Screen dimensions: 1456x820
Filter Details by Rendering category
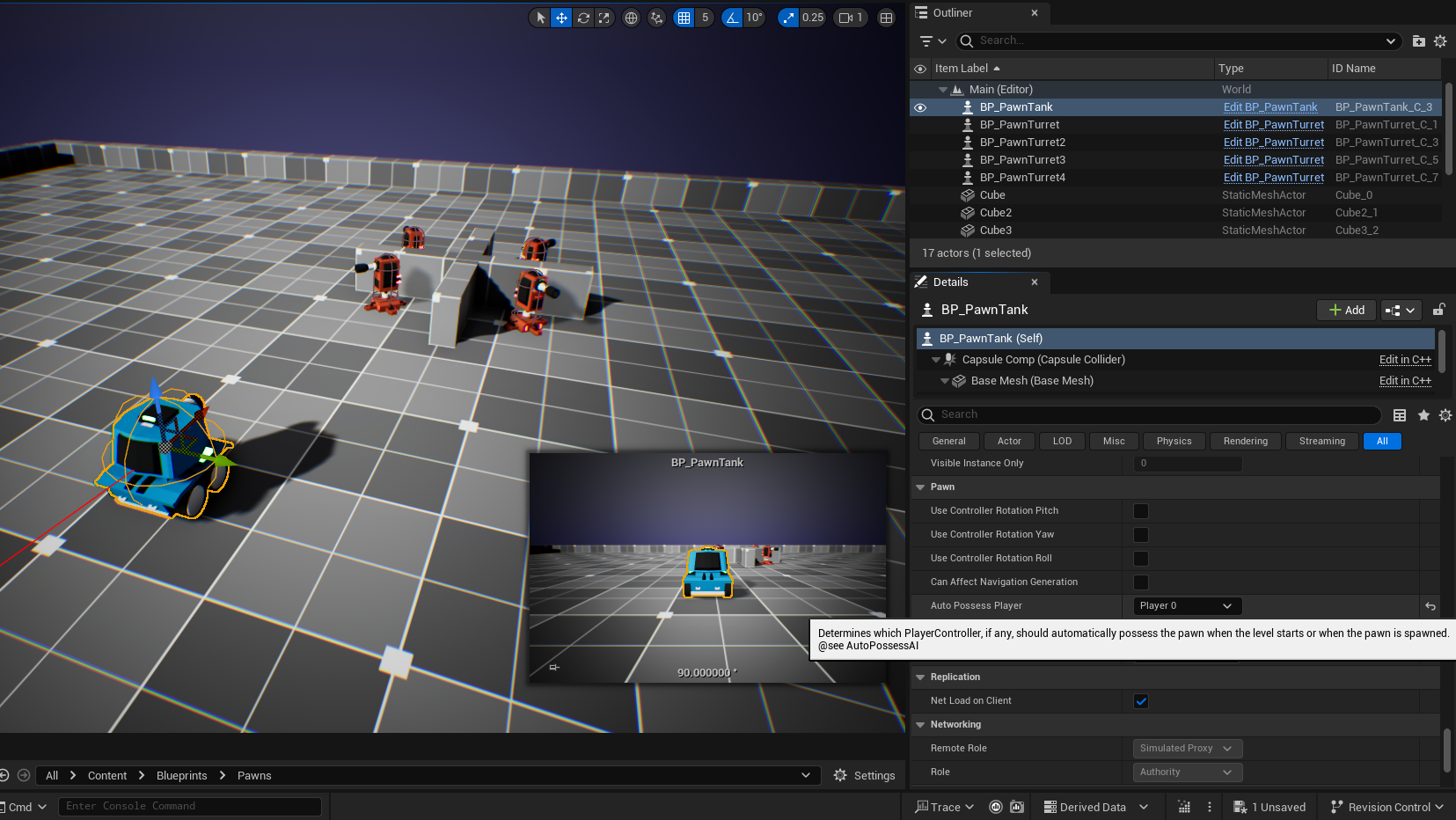coord(1245,442)
